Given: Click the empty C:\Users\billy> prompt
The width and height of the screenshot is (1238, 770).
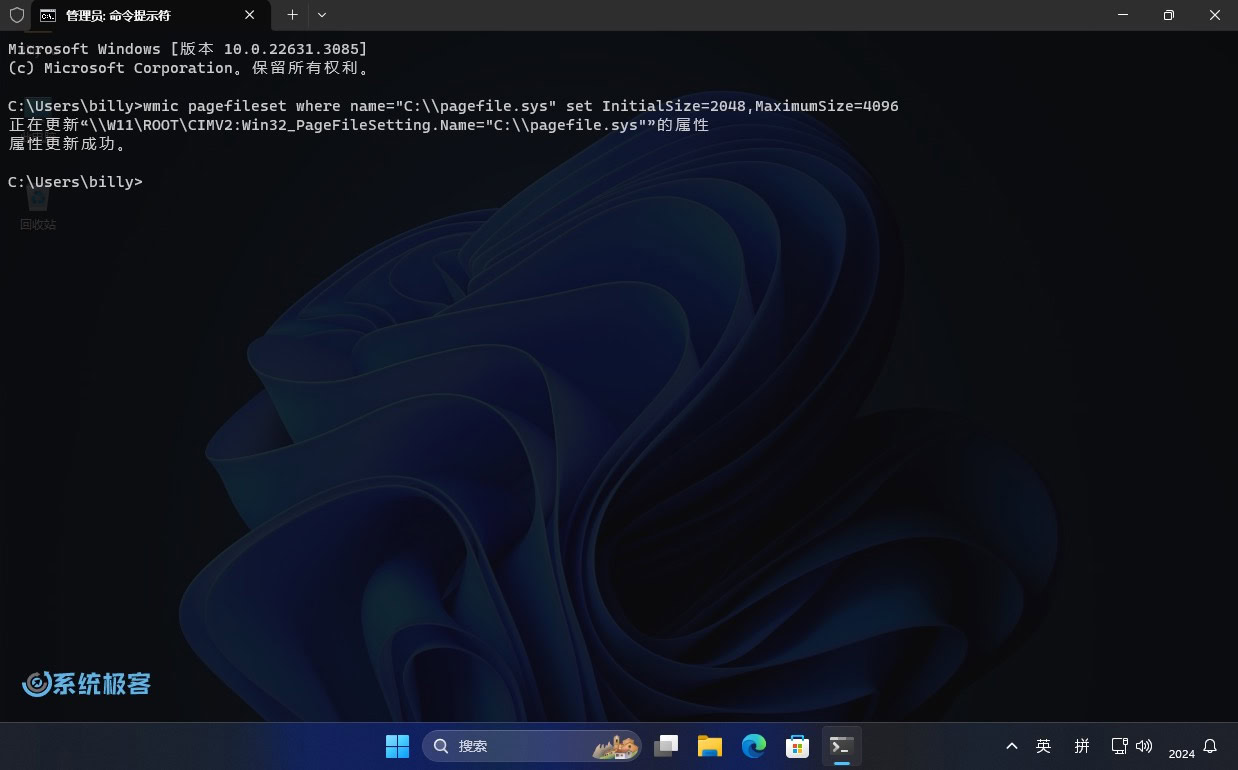Looking at the screenshot, I should 75,182.
